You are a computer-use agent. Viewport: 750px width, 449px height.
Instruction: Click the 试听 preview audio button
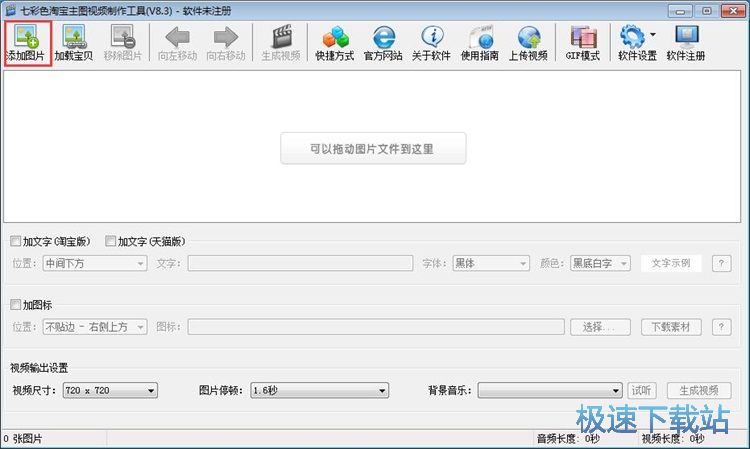click(641, 391)
